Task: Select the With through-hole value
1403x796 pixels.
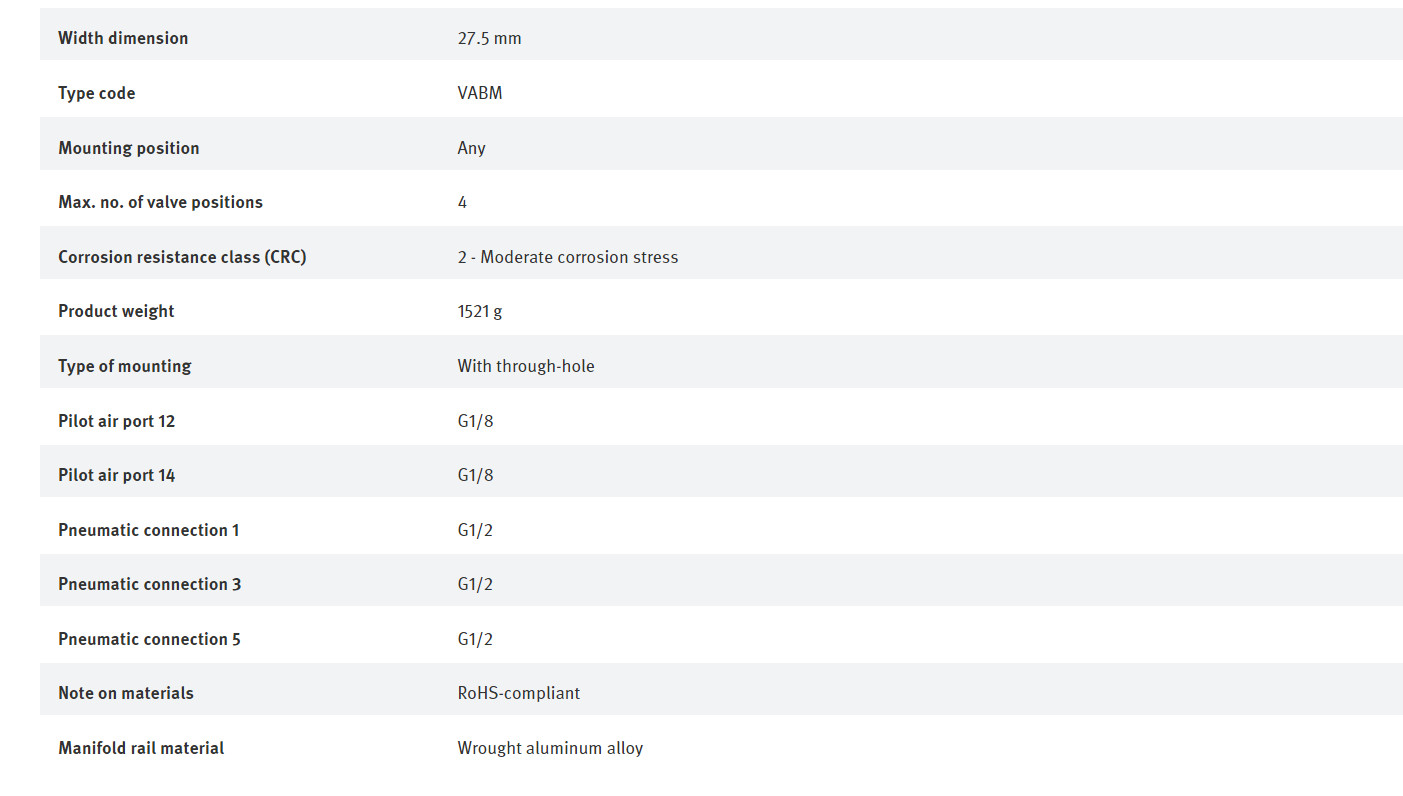Action: (526, 366)
